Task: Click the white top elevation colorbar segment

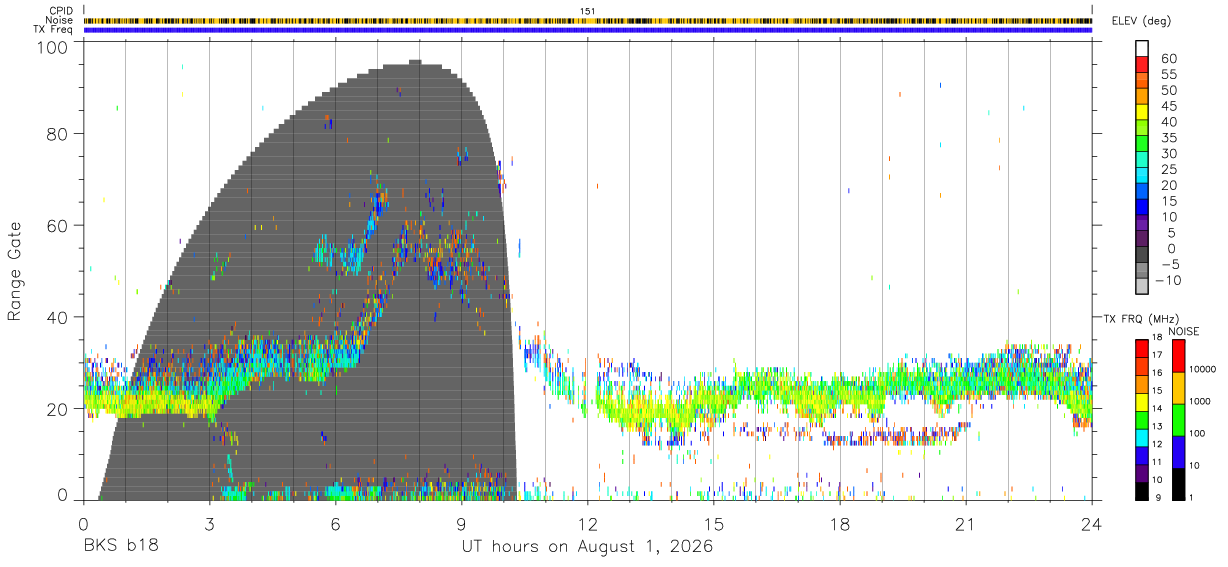Action: point(1143,48)
